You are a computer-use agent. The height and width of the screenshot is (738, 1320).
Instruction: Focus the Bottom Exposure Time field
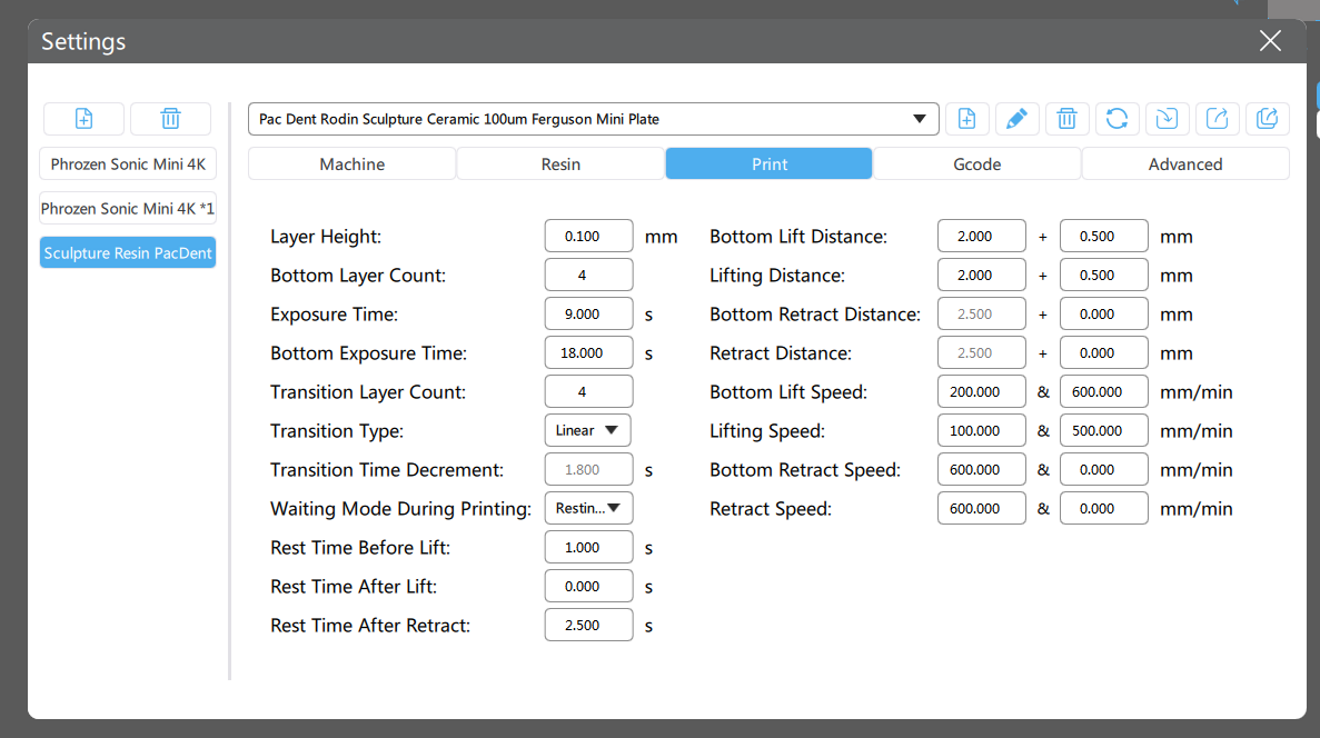coord(588,353)
